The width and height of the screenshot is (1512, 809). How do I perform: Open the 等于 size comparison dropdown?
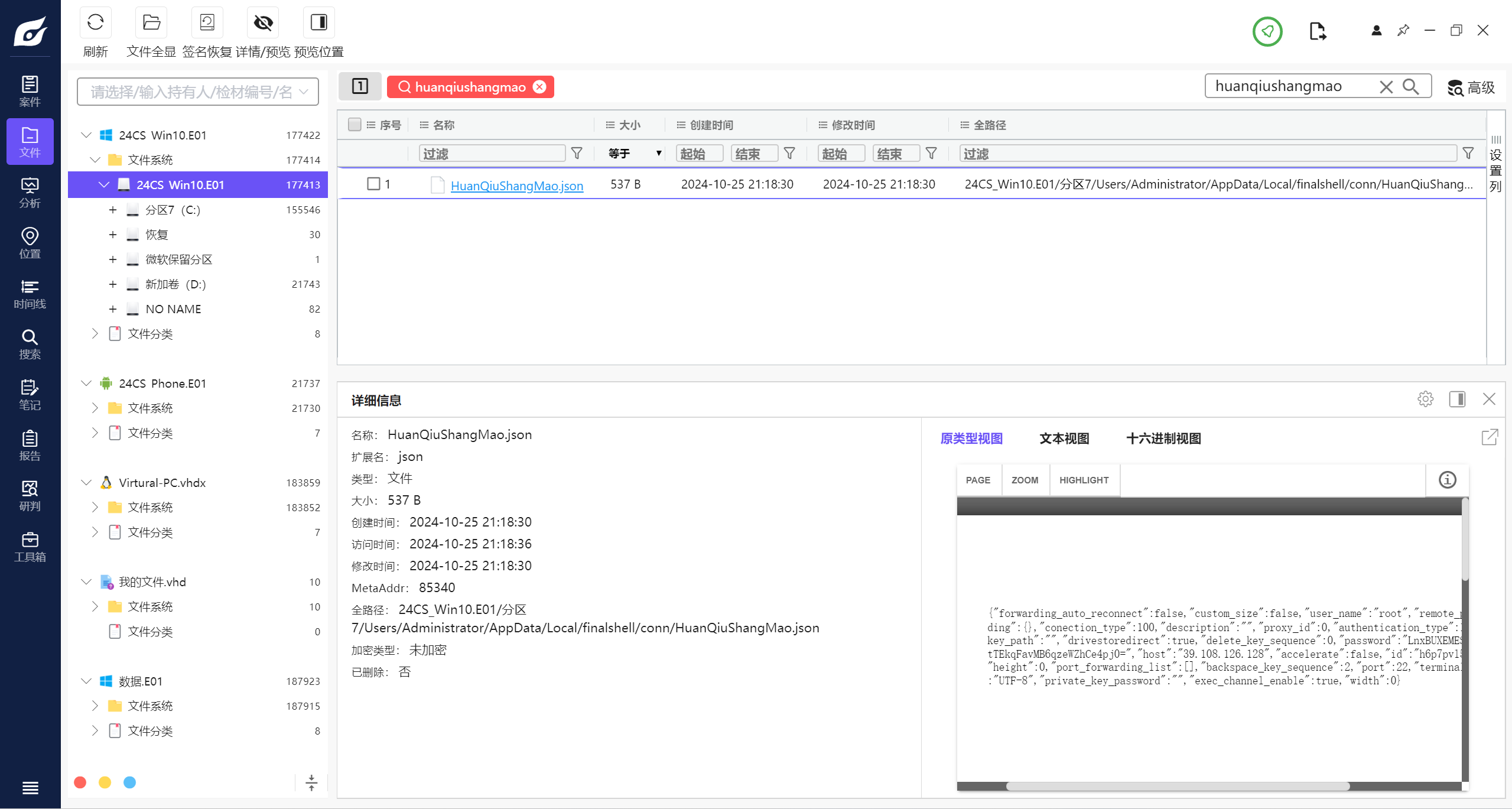(634, 154)
